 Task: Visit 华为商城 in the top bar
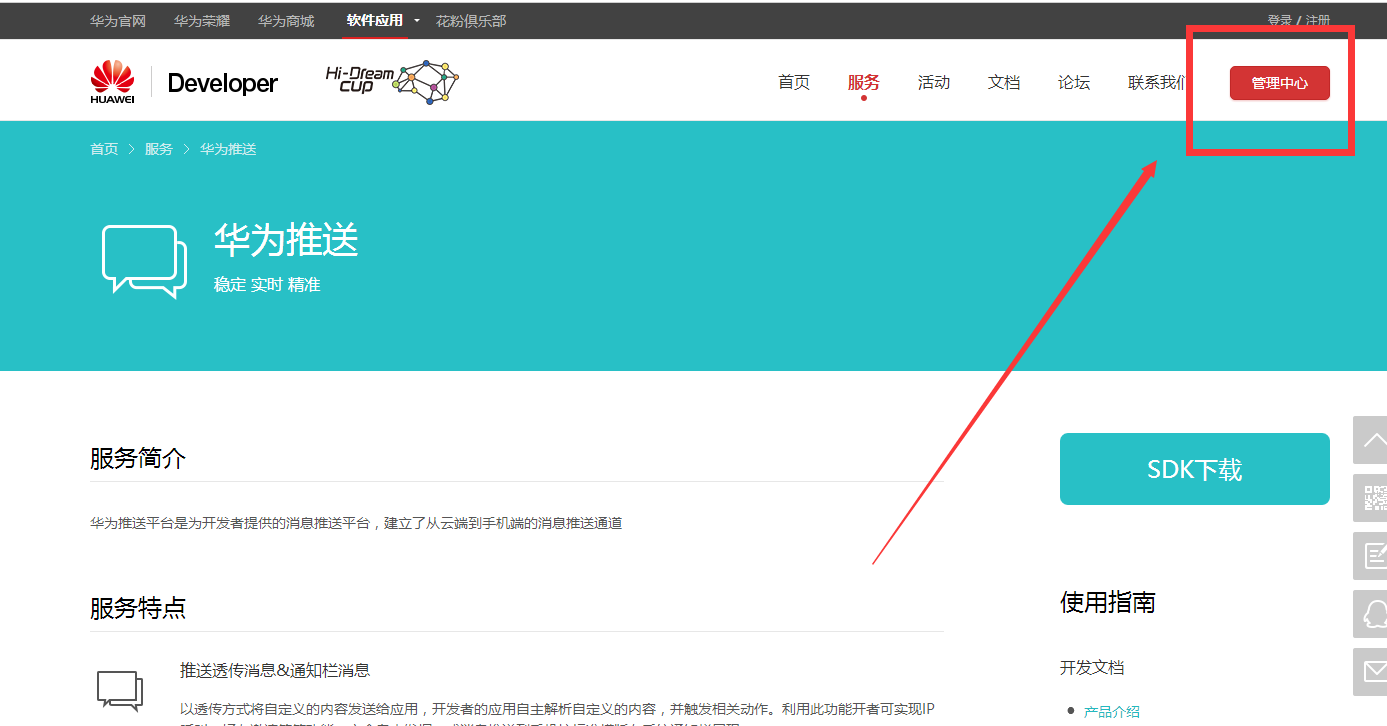[x=285, y=21]
